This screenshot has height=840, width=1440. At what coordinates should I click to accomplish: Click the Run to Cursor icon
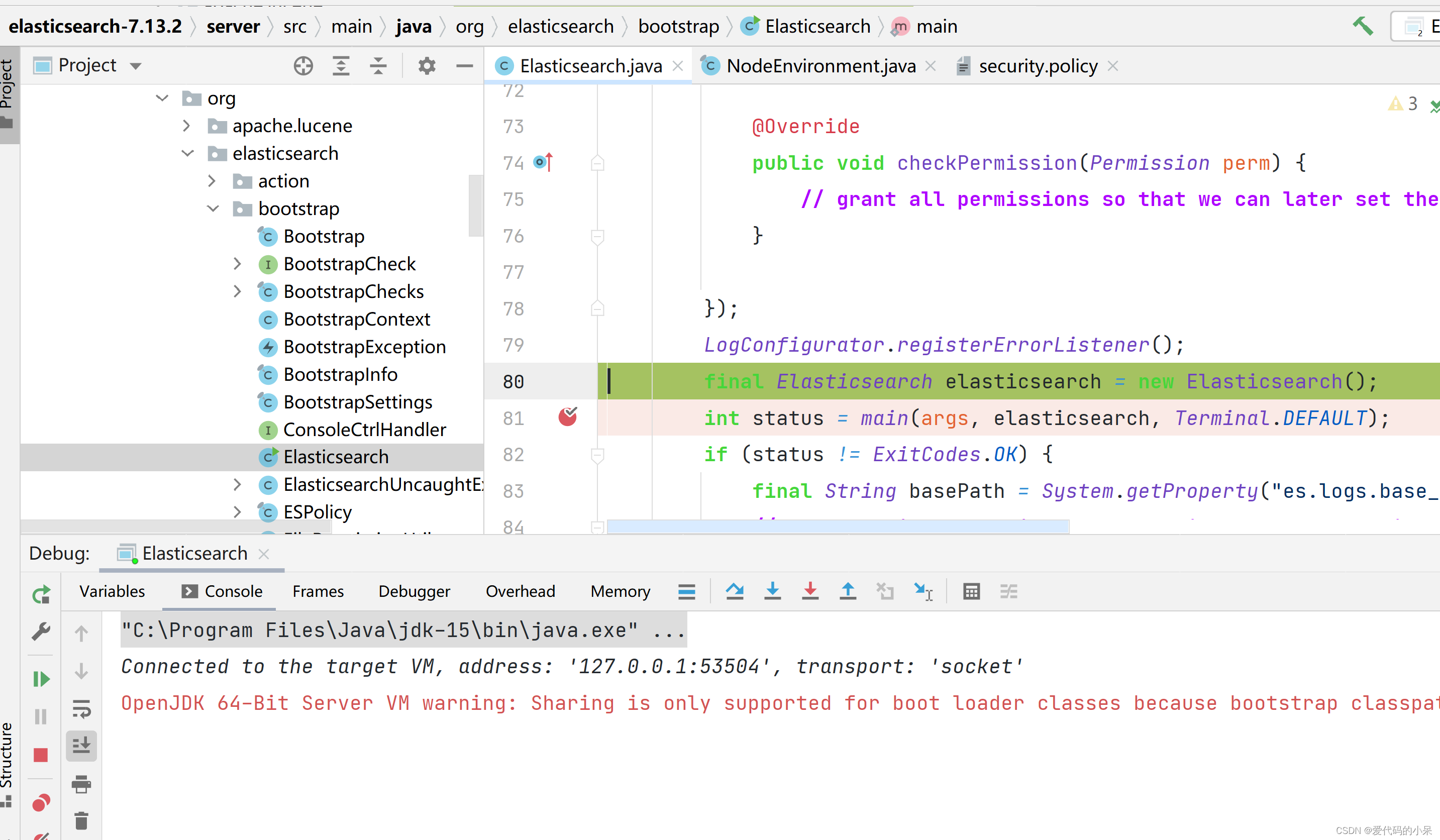[922, 591]
